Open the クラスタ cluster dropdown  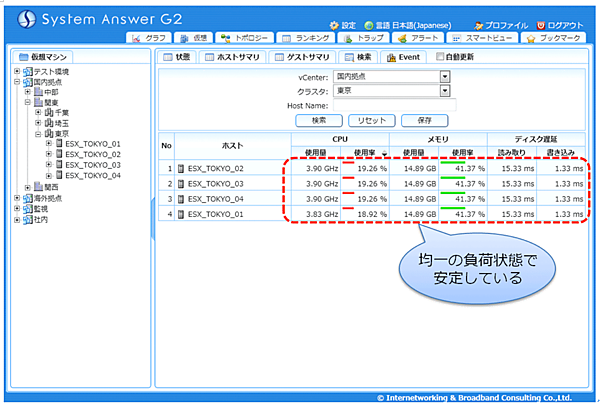[x=444, y=90]
